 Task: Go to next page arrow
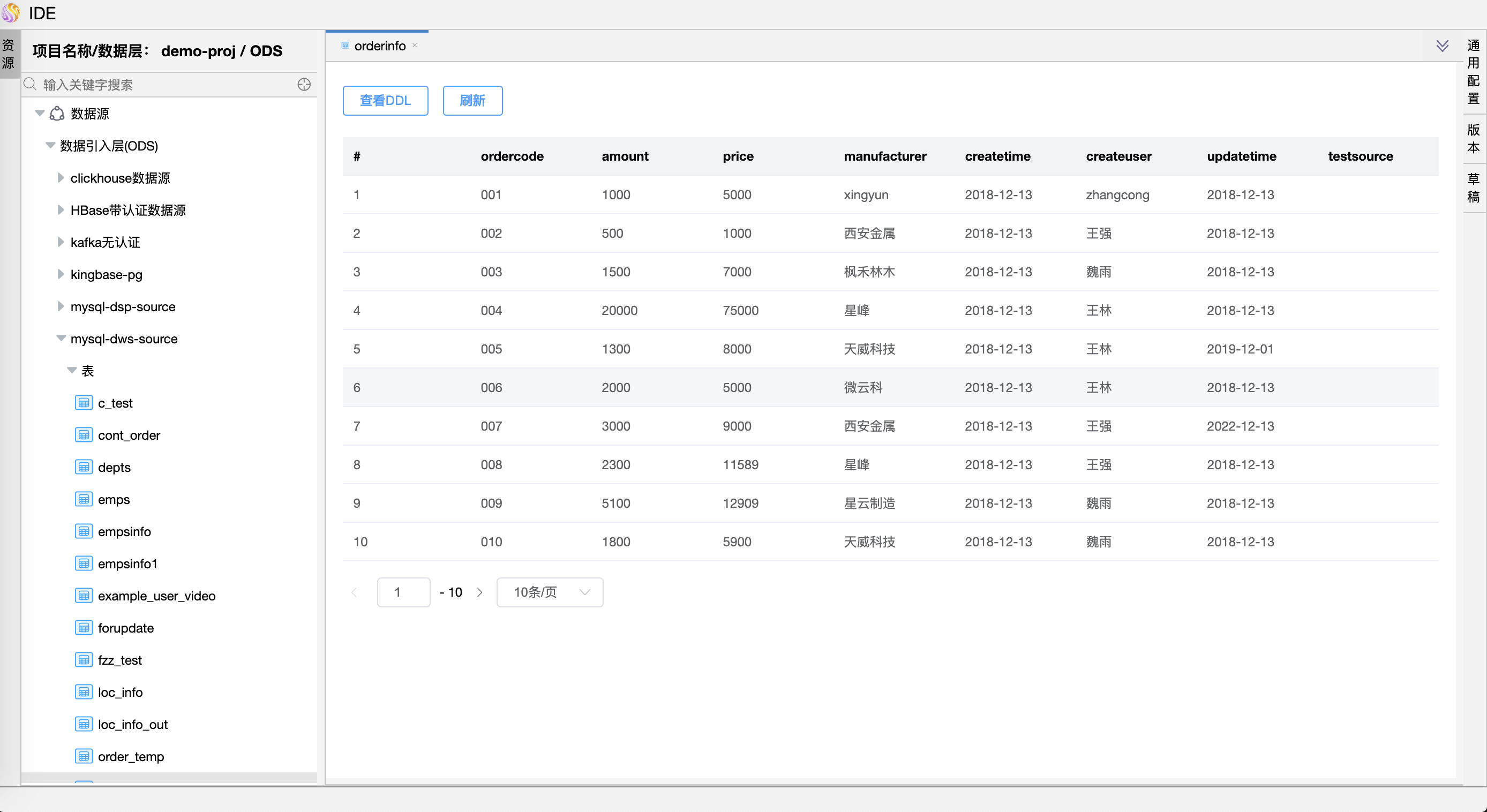point(479,592)
